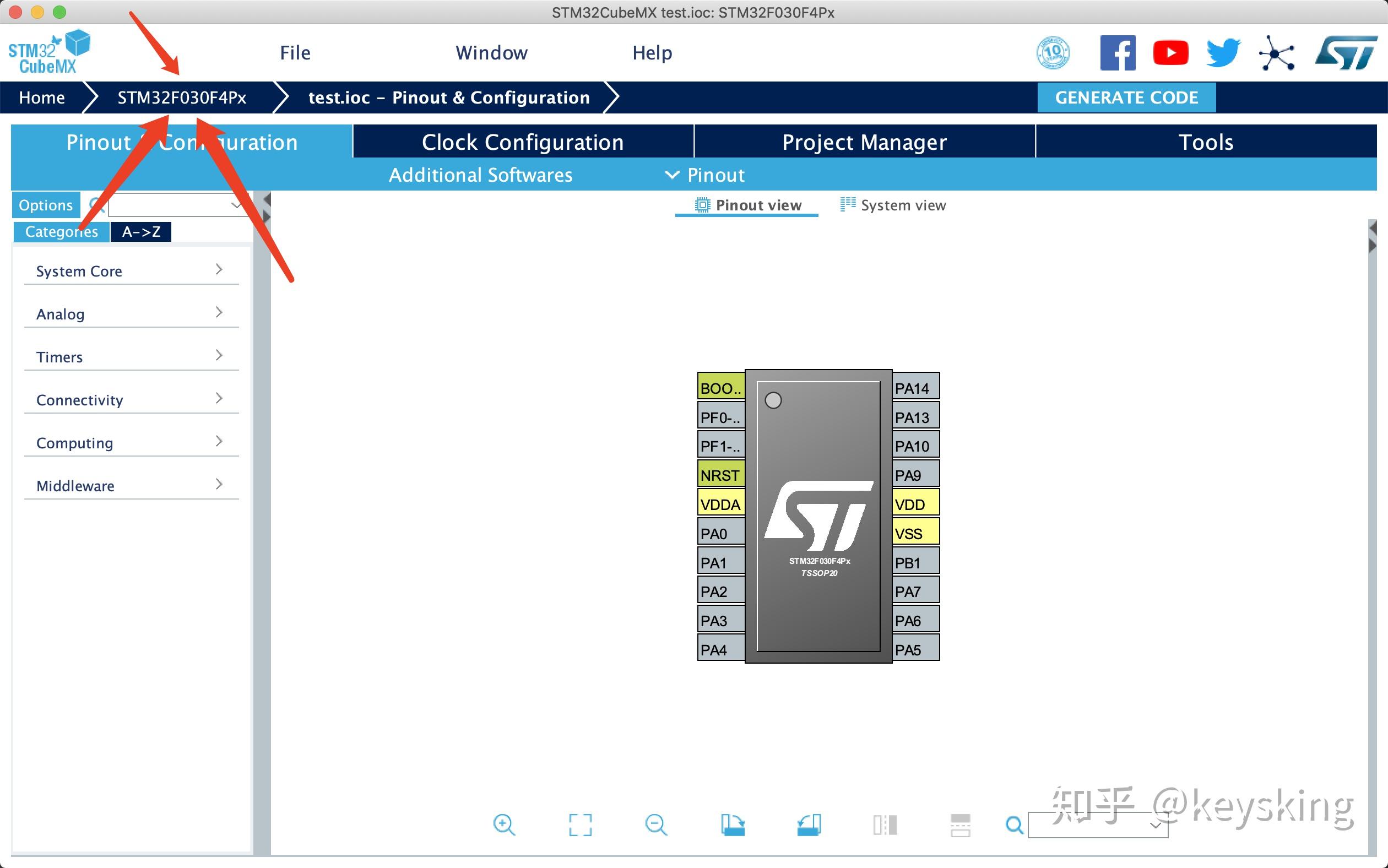The image size is (1388, 868).
Task: Switch peripheral list to A->Z sorting
Action: click(140, 231)
